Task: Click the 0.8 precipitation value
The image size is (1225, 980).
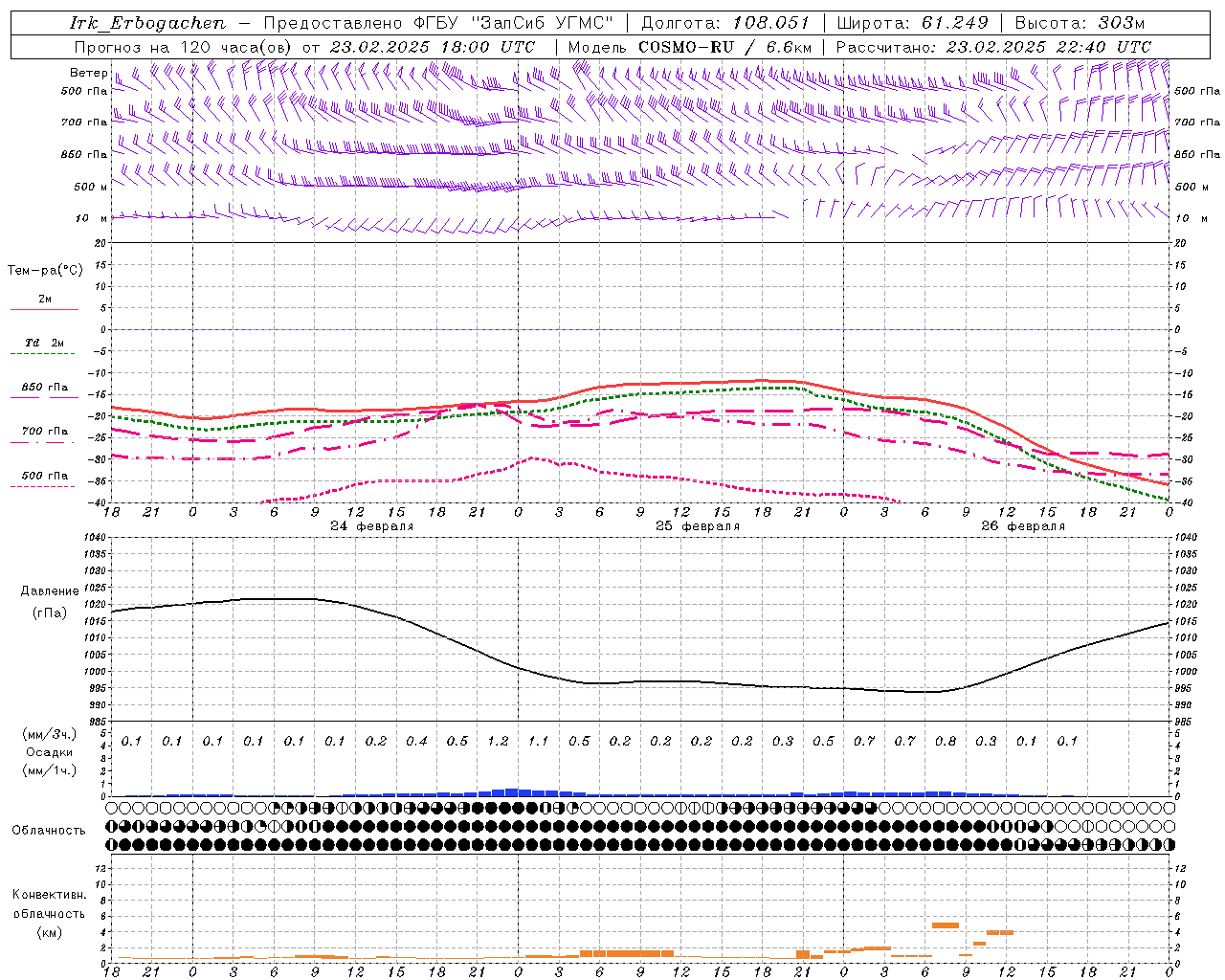Action: coord(946,741)
